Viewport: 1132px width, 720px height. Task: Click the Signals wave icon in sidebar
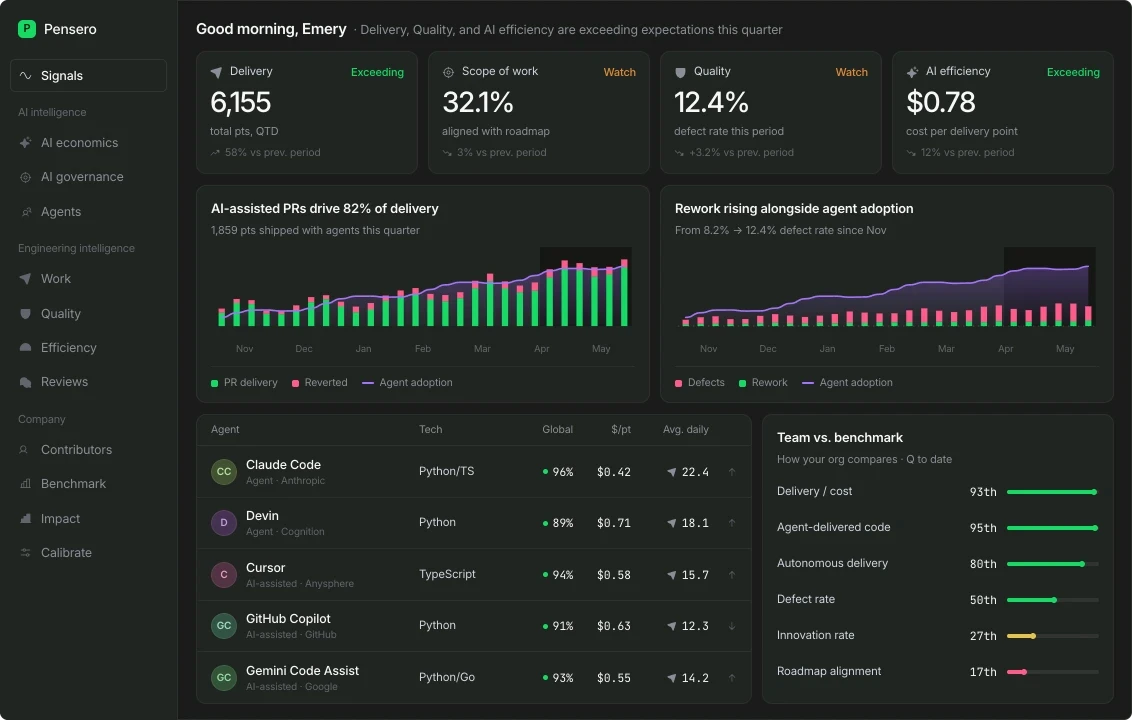coord(25,76)
